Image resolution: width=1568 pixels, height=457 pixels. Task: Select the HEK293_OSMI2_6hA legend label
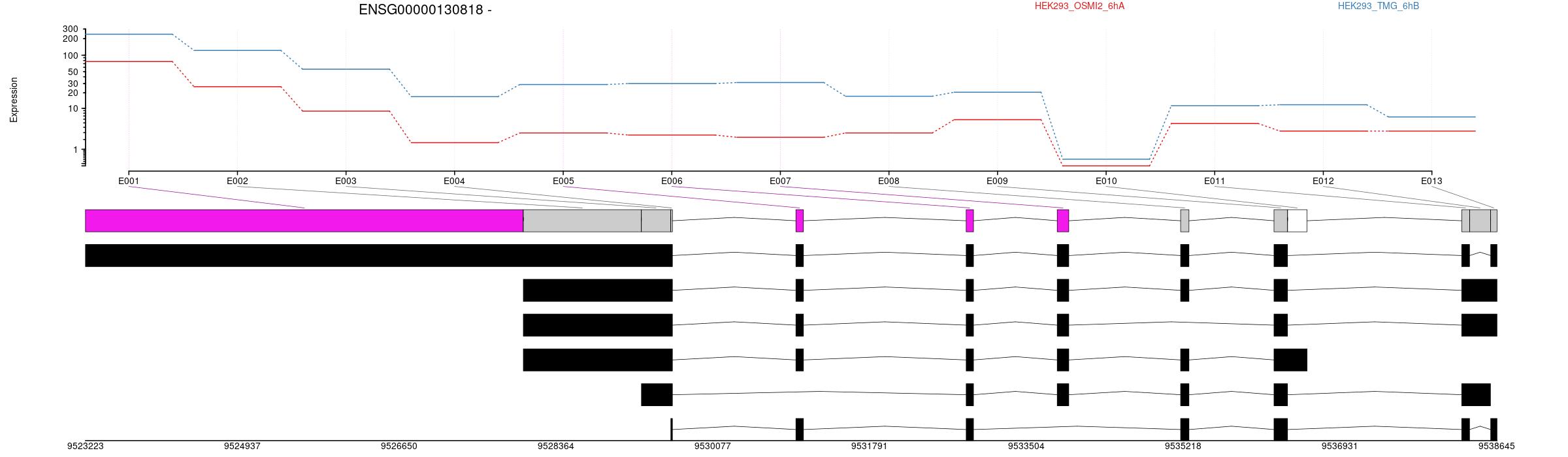click(x=1079, y=7)
